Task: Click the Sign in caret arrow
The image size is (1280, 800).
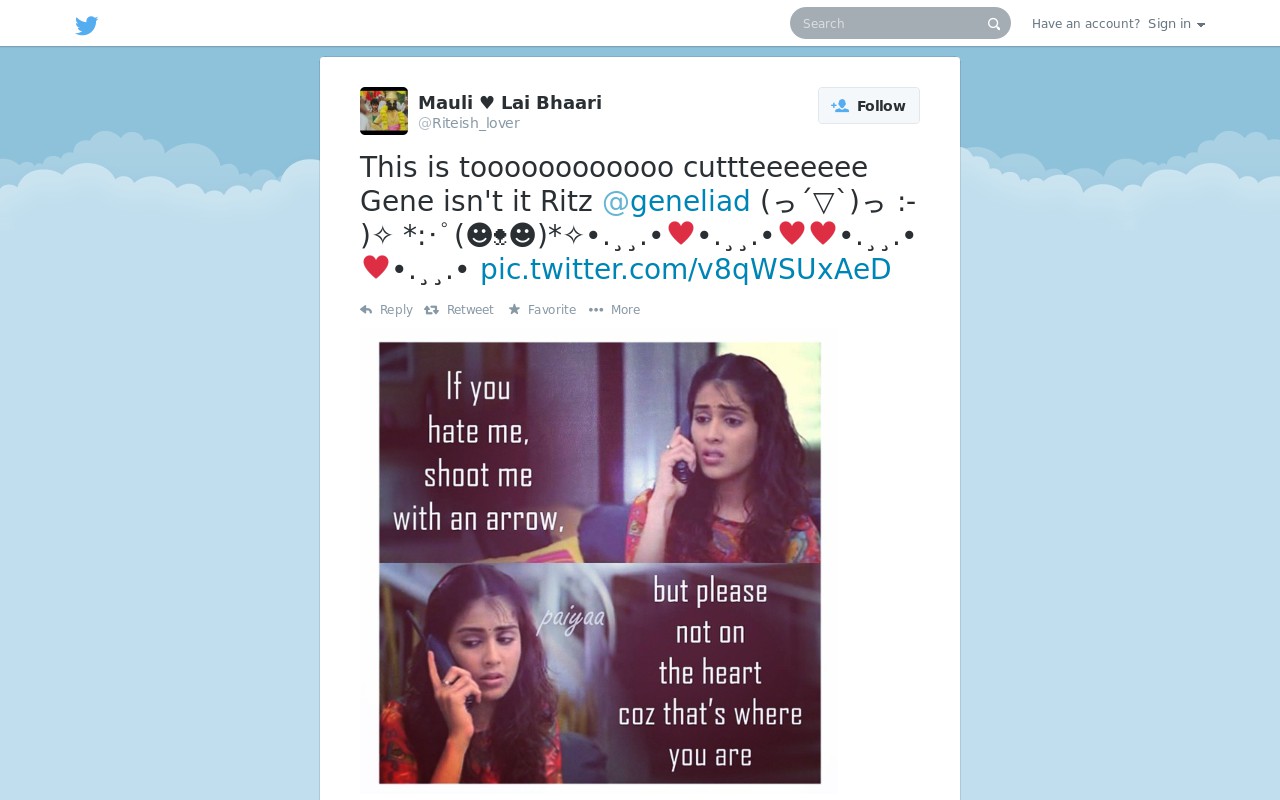Action: 1201,25
